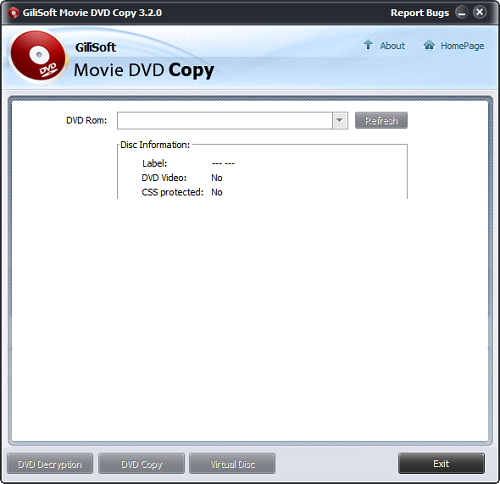Minimize the GiliSoft window

[x=462, y=13]
